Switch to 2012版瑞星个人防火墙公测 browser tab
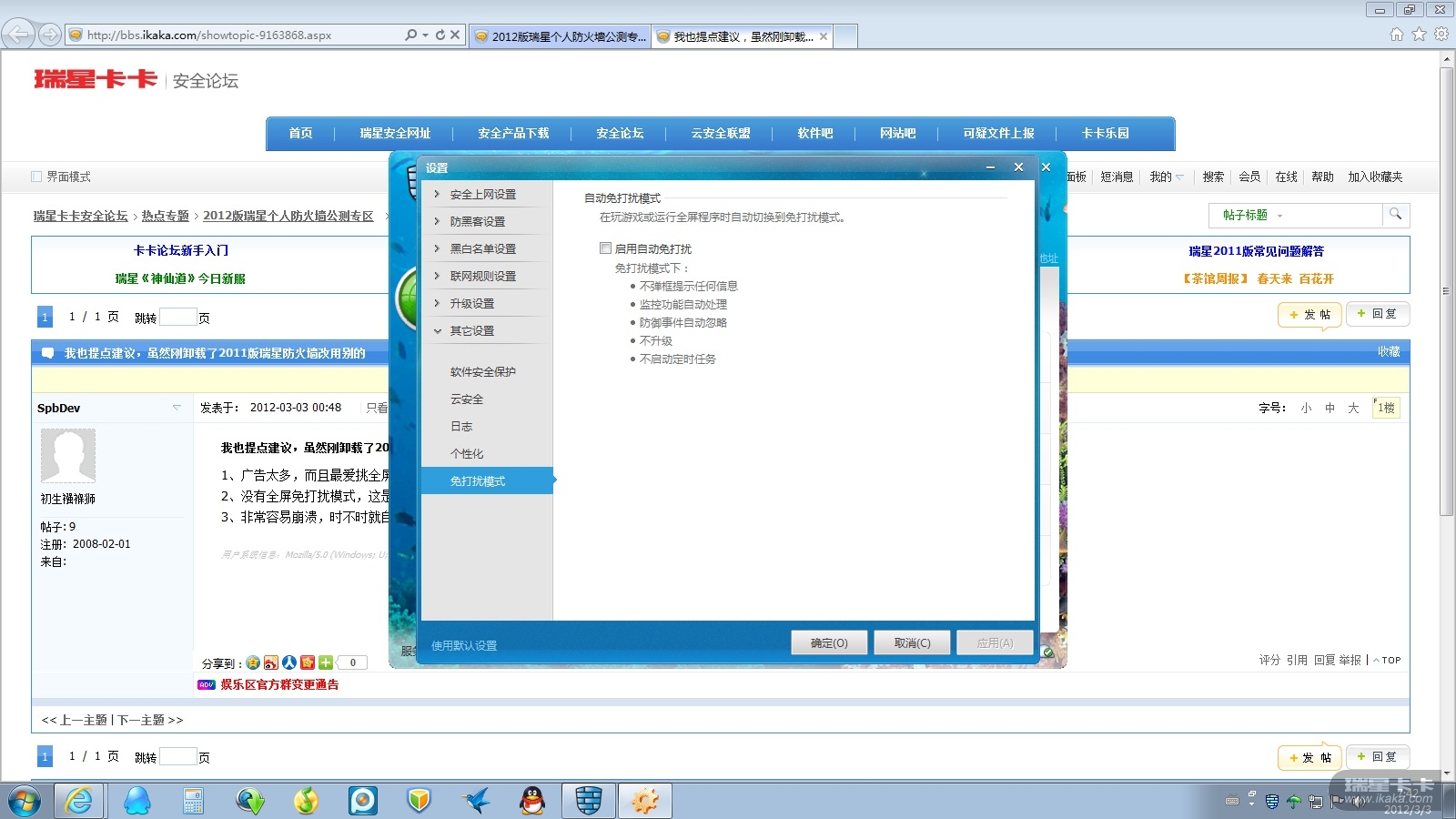 click(x=561, y=36)
